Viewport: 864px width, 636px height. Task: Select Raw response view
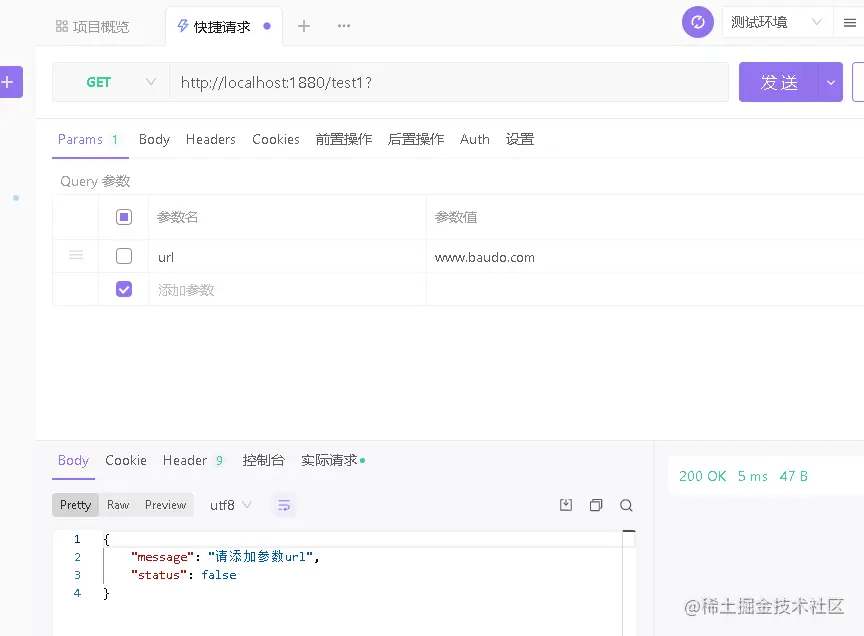[x=118, y=505]
